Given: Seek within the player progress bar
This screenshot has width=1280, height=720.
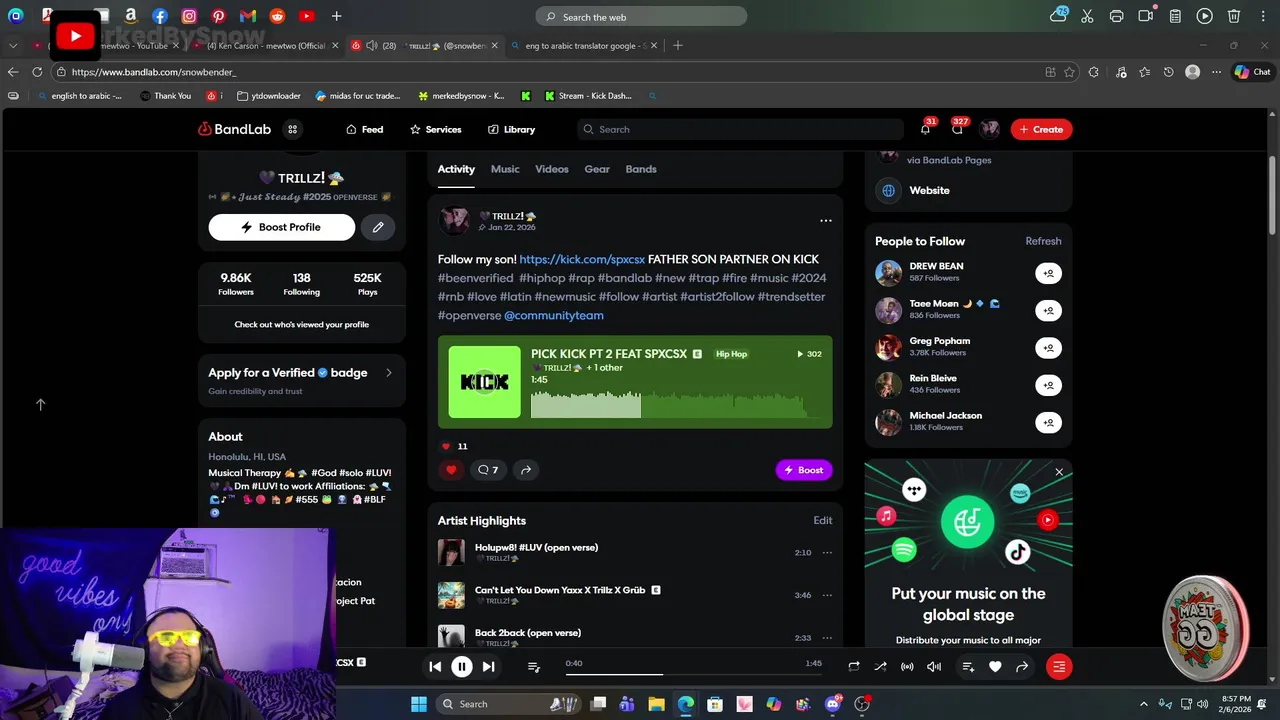Looking at the screenshot, I should pos(692,674).
